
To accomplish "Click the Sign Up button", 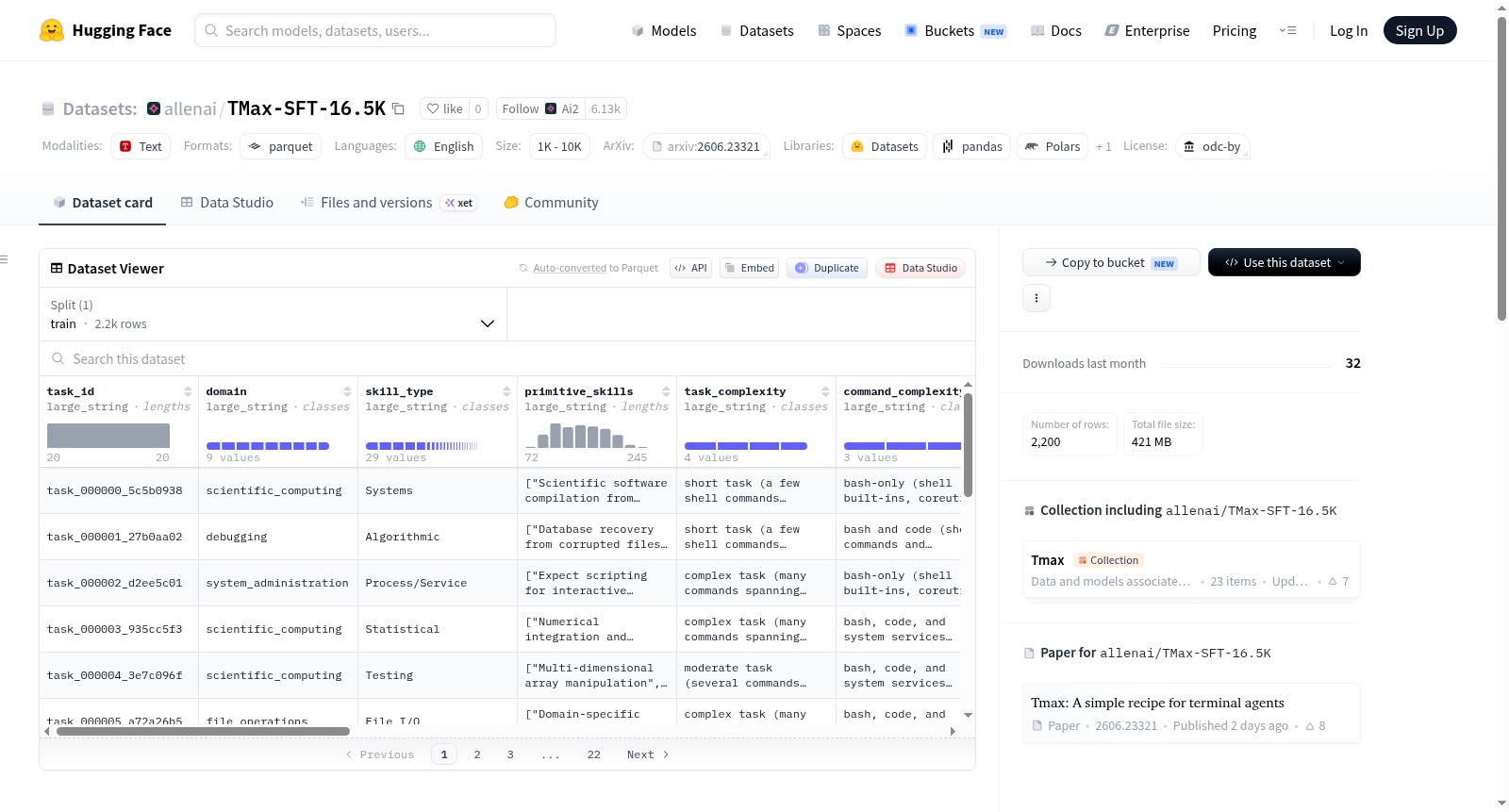I will 1419,30.
